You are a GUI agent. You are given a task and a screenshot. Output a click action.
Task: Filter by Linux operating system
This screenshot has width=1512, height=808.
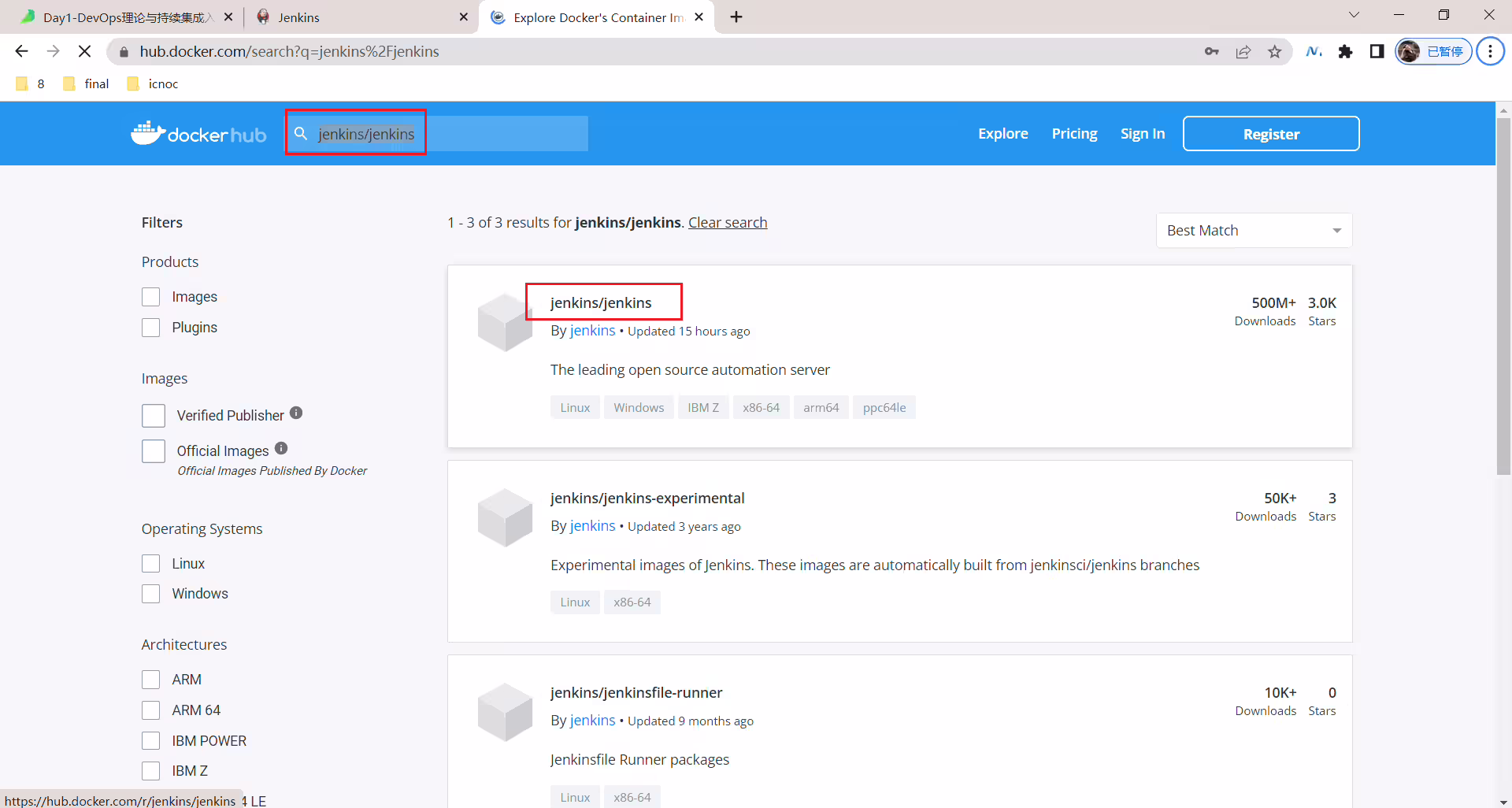150,564
